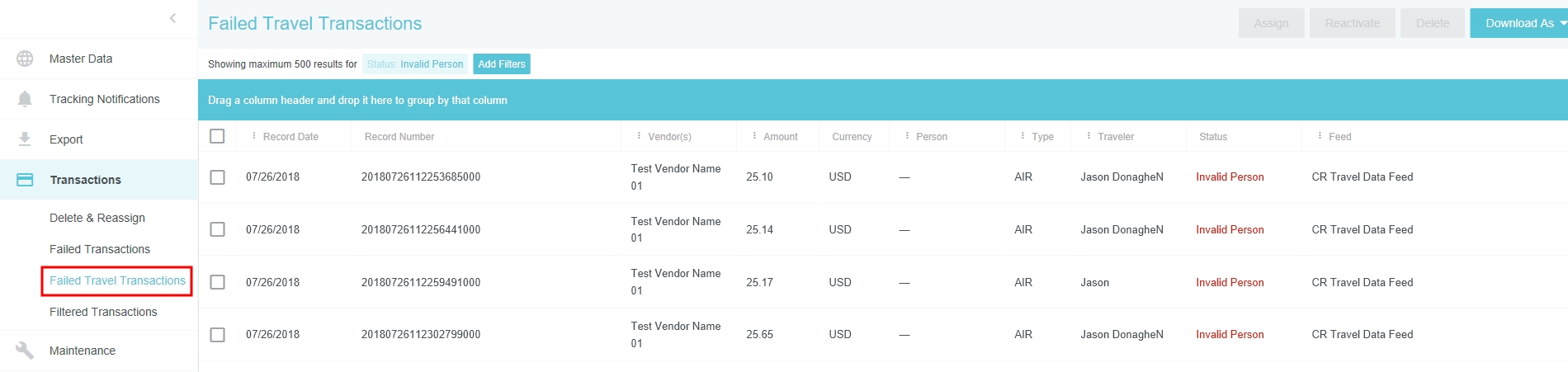Check the row for record 20180726112253685000
Screen dimensions: 1568x372
coord(217,177)
